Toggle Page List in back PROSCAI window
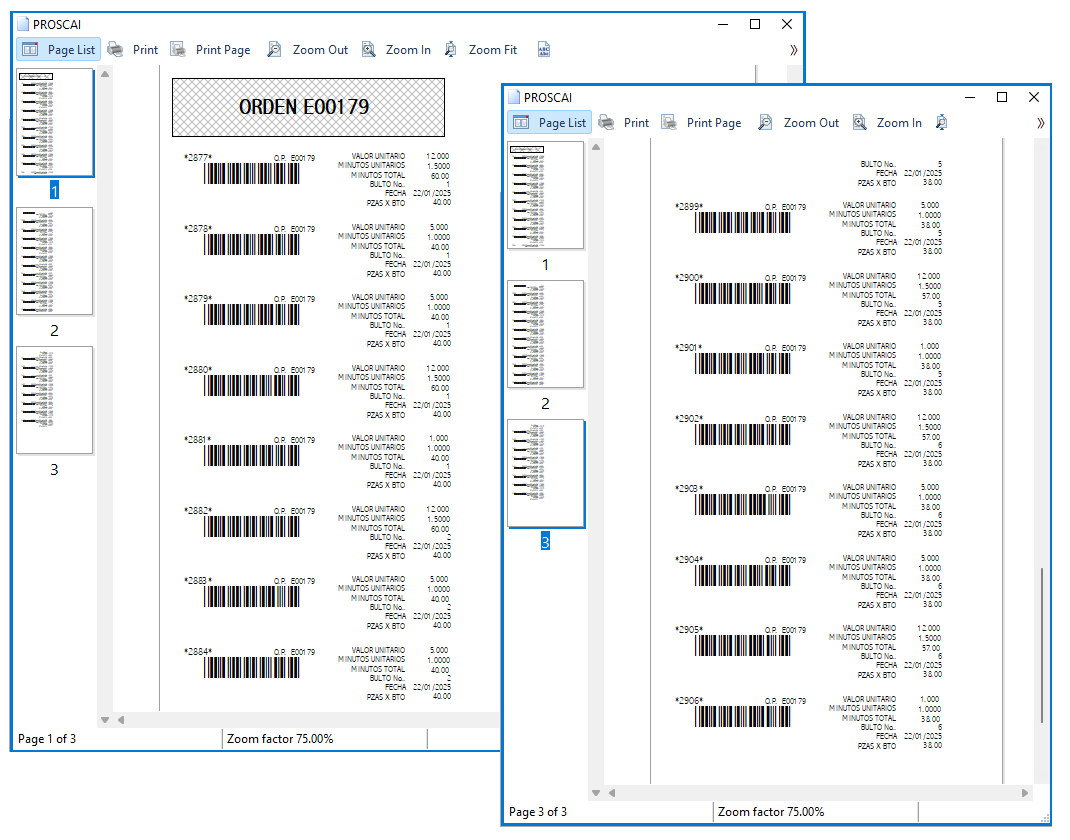Image resolution: width=1070 pixels, height=840 pixels. click(59, 50)
